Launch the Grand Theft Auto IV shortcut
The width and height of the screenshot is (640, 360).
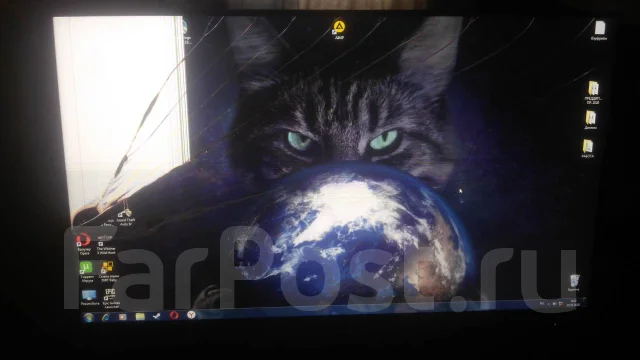coord(125,217)
